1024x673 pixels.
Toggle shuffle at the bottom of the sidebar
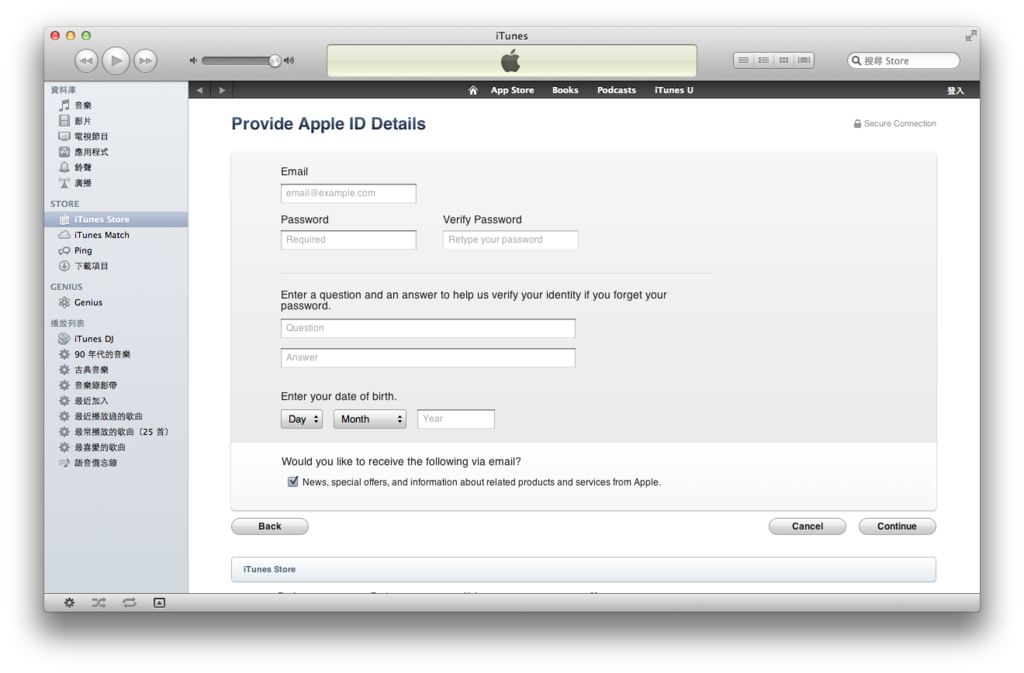point(99,603)
